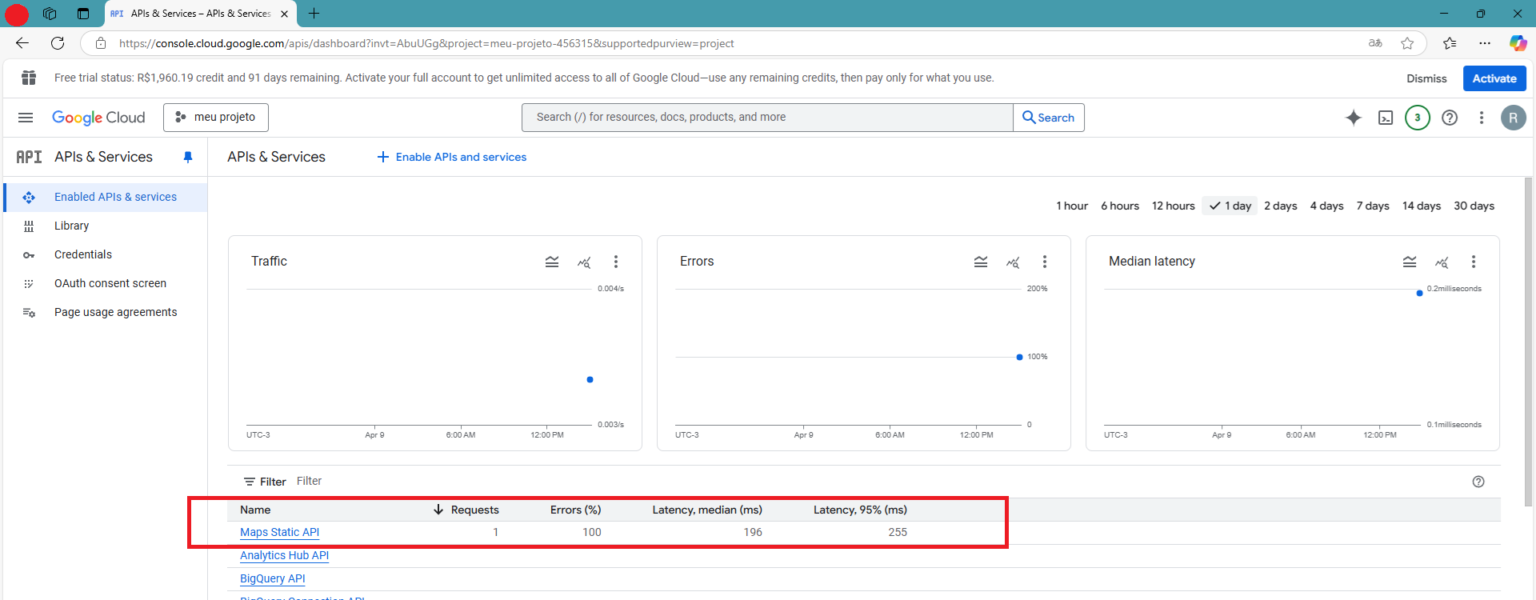Screen dimensions: 1536x600
Task: Unpin APIs & Services from navigation
Action: pos(188,156)
